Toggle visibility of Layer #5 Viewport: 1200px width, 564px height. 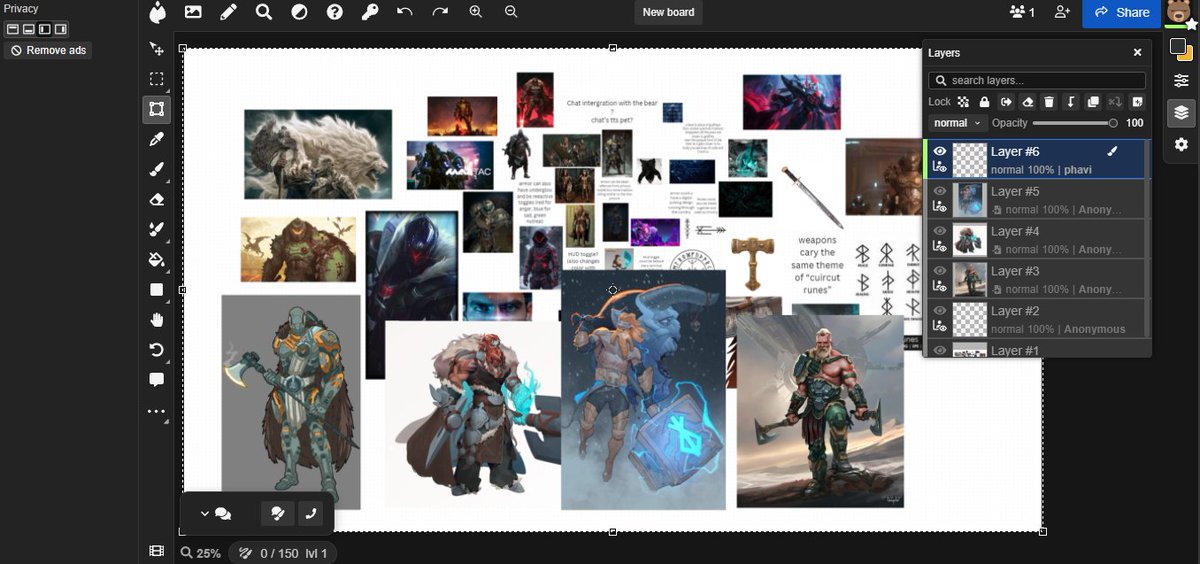[939, 190]
